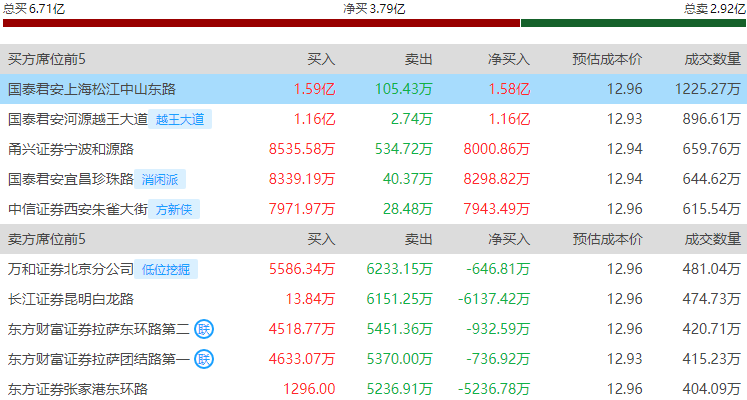747x400 pixels.
Task: Click the green total-sell progress bar
Action: (633, 23)
